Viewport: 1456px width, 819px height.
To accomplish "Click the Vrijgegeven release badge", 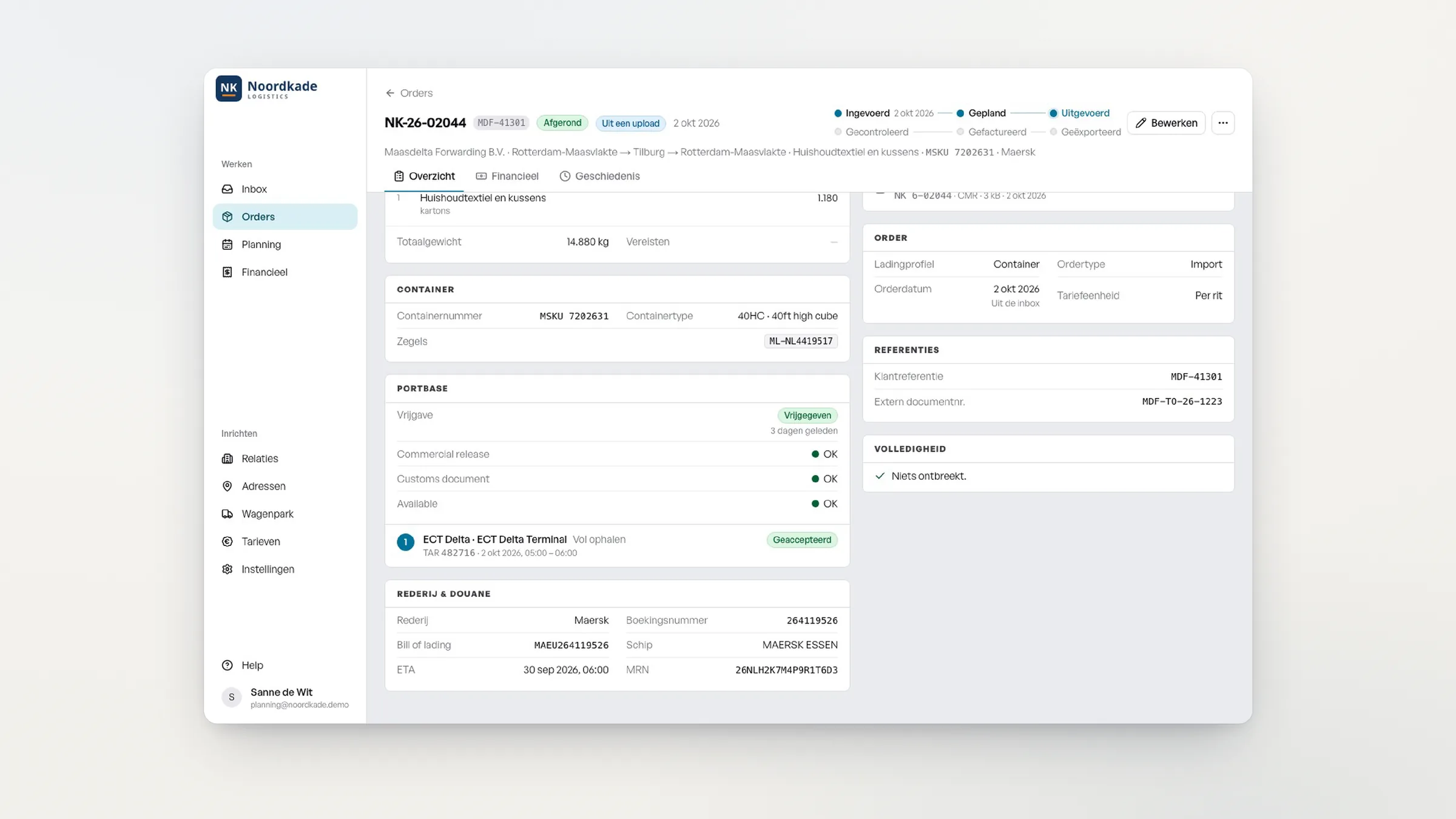I will click(x=807, y=416).
